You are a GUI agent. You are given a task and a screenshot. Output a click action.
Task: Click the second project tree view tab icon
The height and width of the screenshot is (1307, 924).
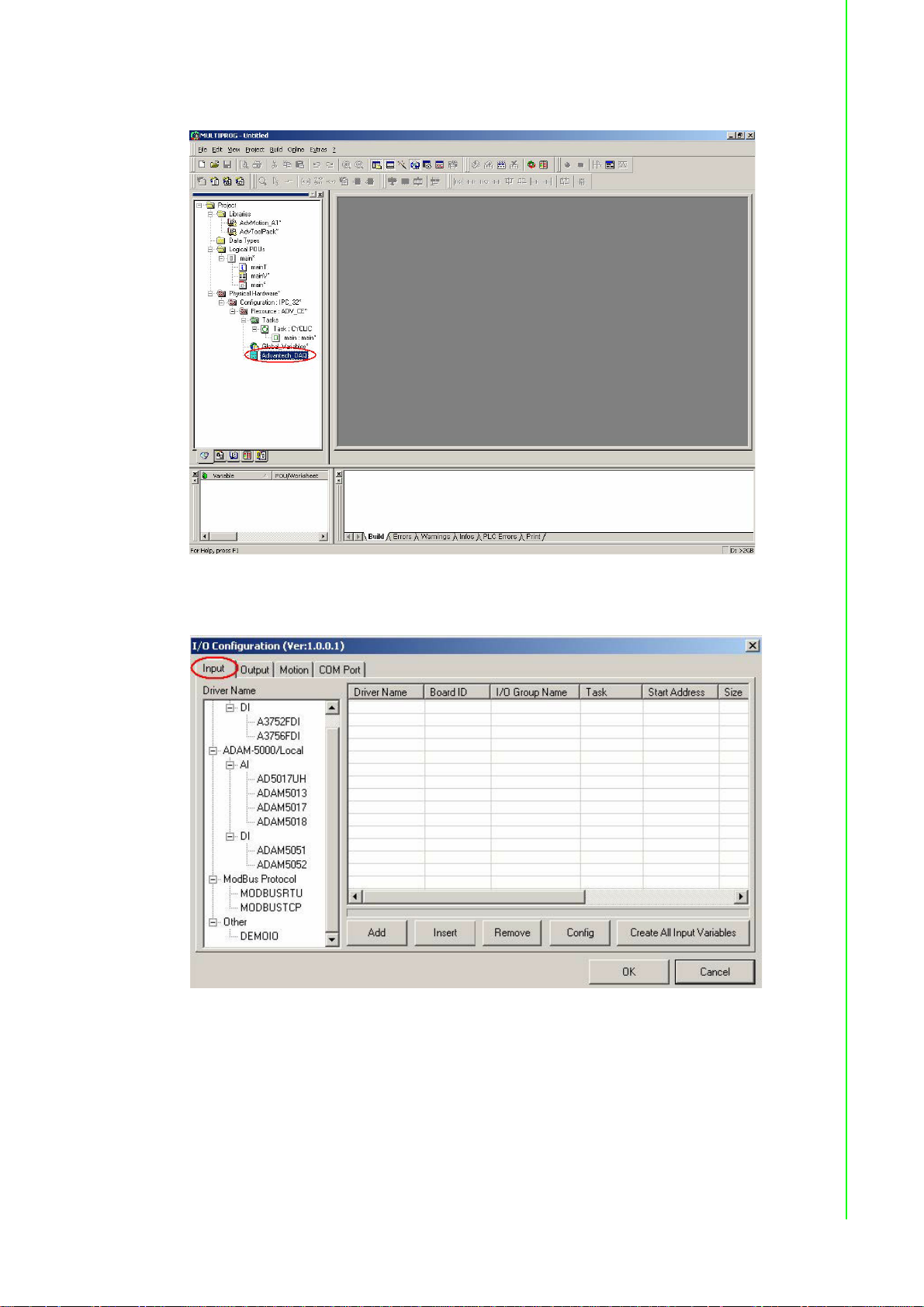click(220, 456)
